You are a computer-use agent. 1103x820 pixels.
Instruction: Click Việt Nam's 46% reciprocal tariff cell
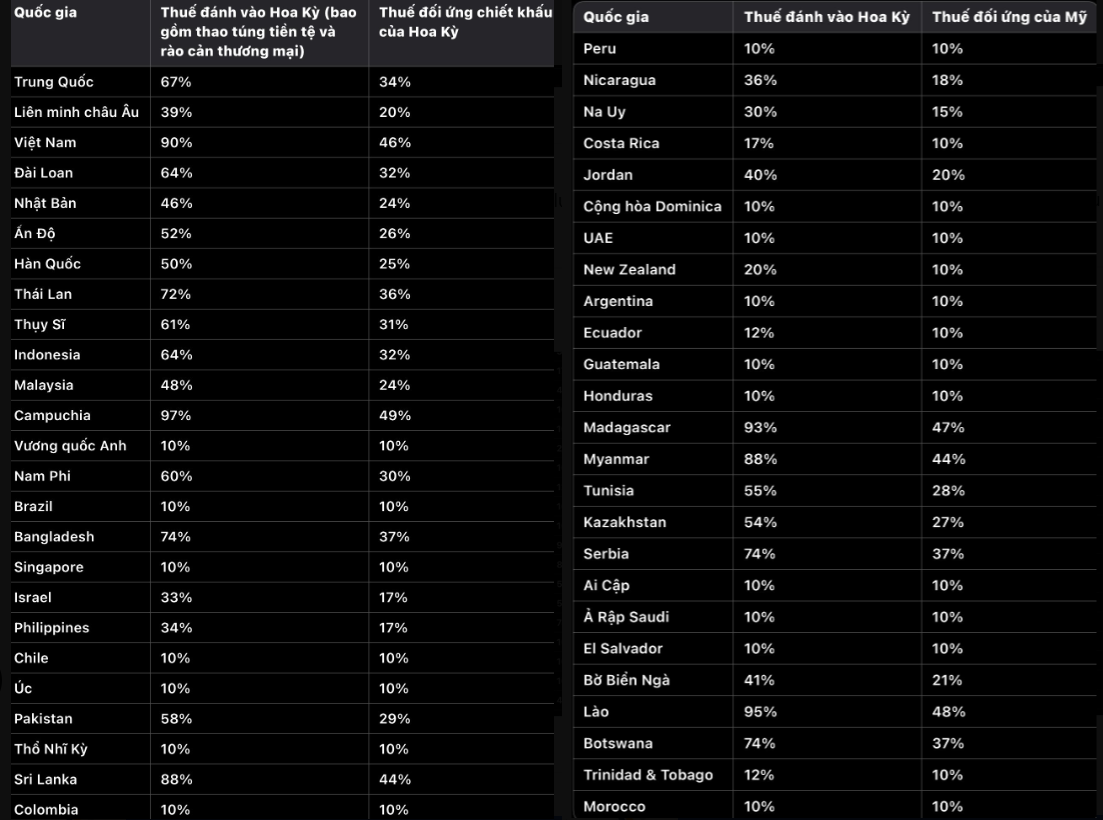(x=395, y=143)
